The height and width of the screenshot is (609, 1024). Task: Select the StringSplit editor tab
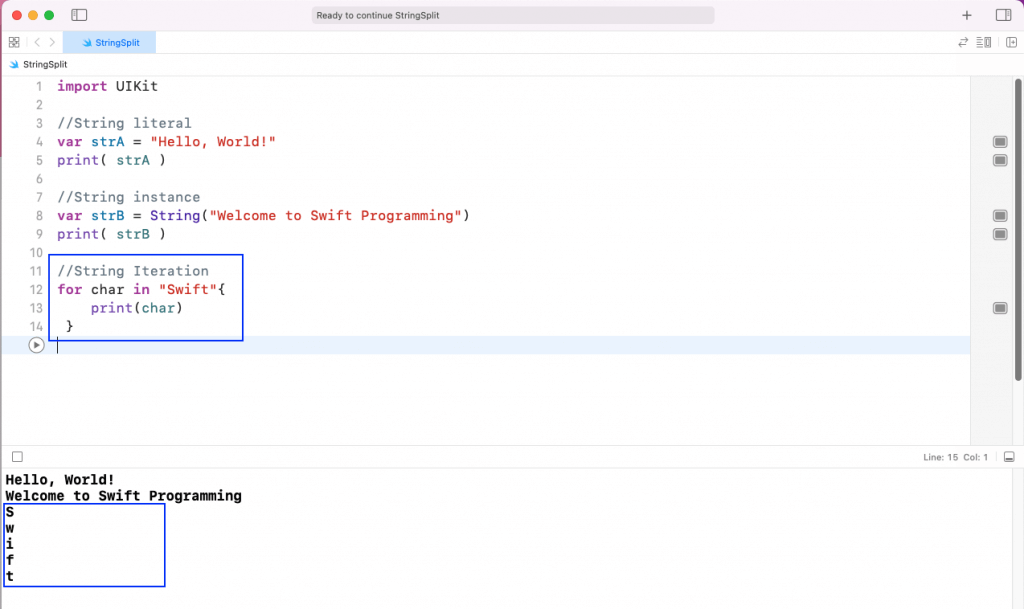pos(110,43)
